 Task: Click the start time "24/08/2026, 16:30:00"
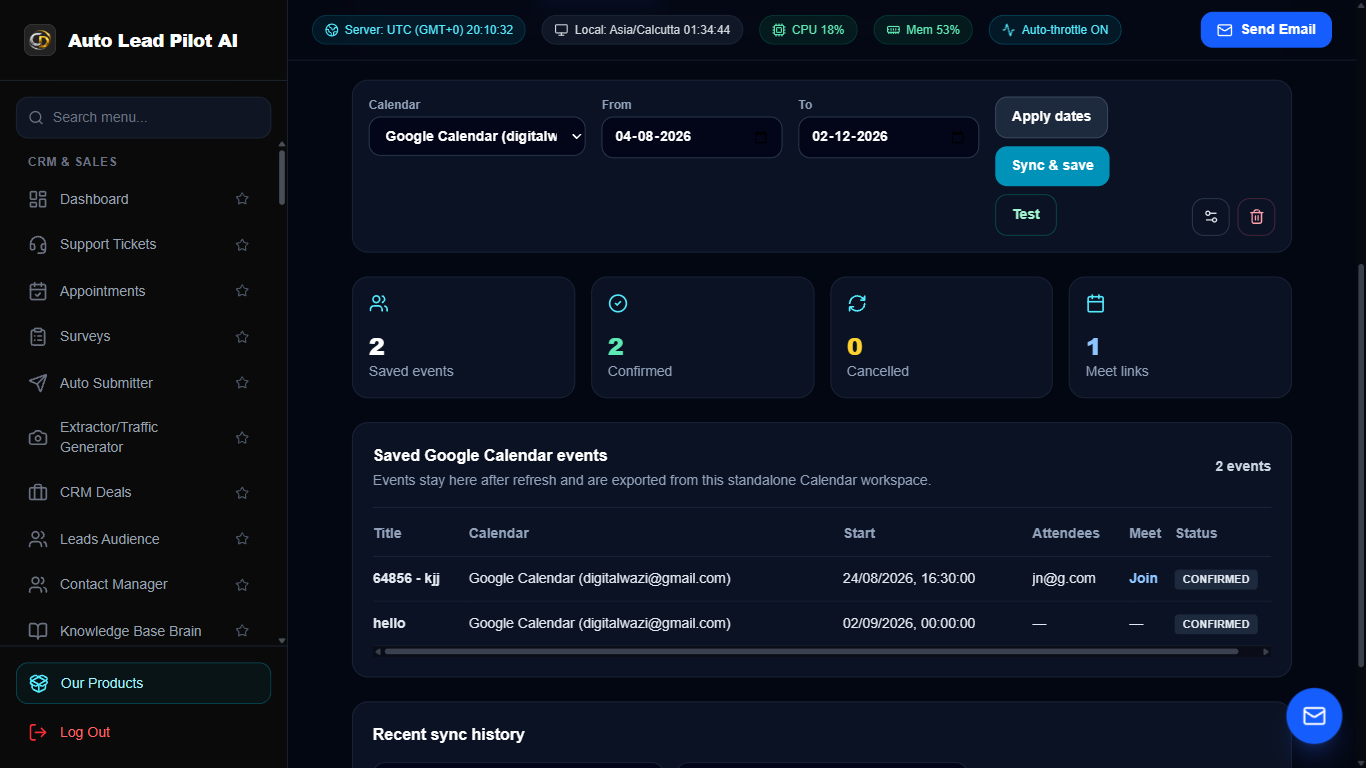[909, 579]
